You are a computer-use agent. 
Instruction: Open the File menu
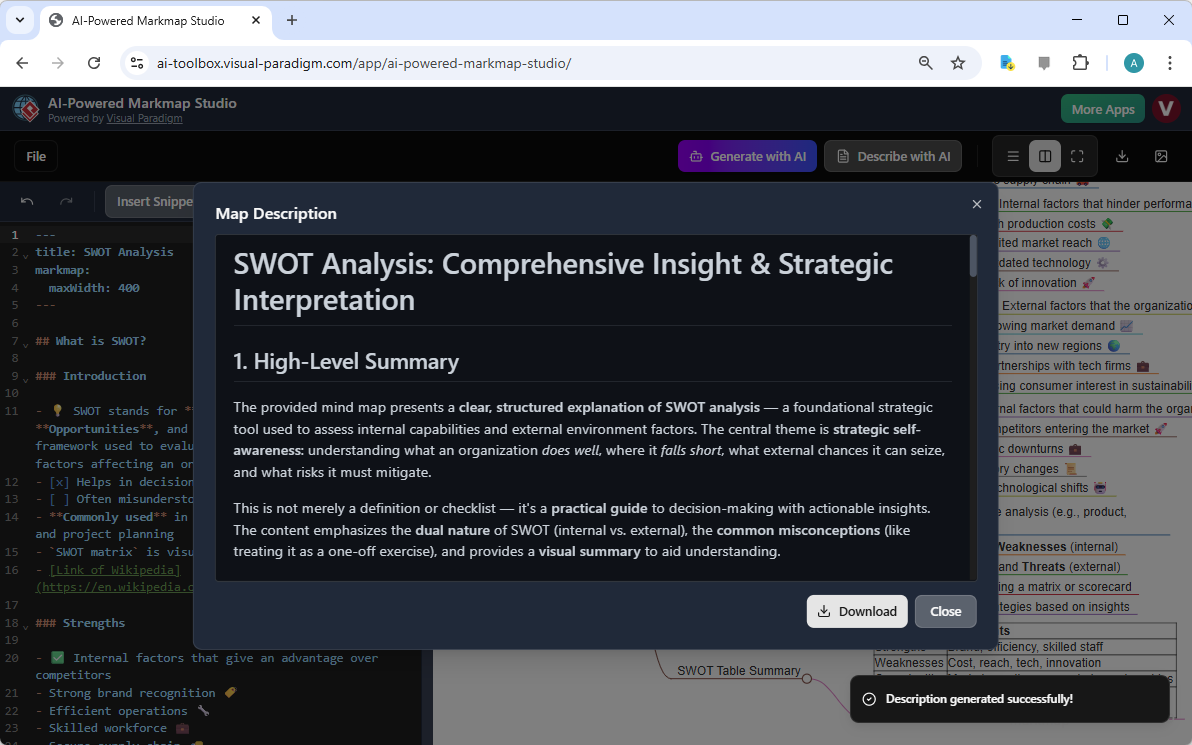pos(36,156)
